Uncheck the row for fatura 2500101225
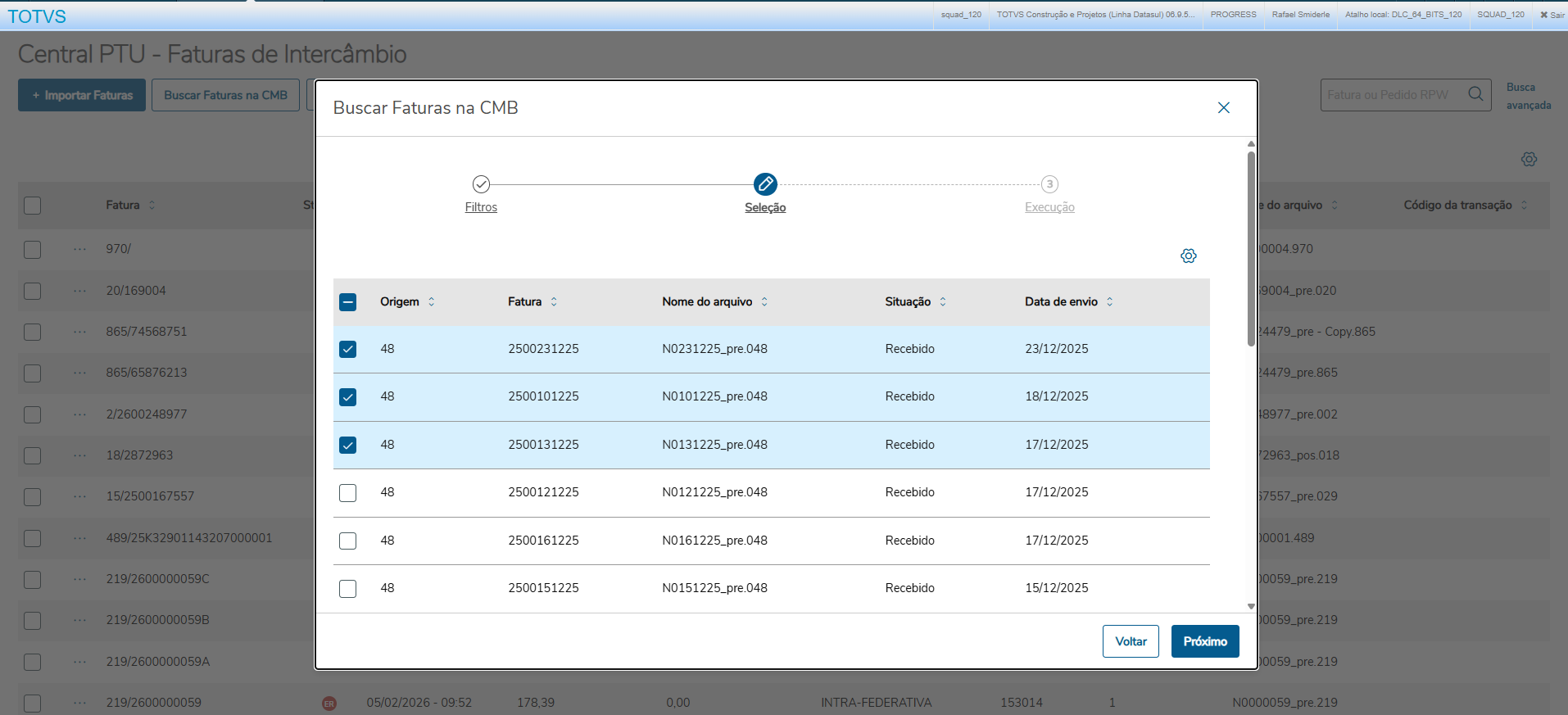This screenshot has height=715, width=1568. click(x=348, y=397)
